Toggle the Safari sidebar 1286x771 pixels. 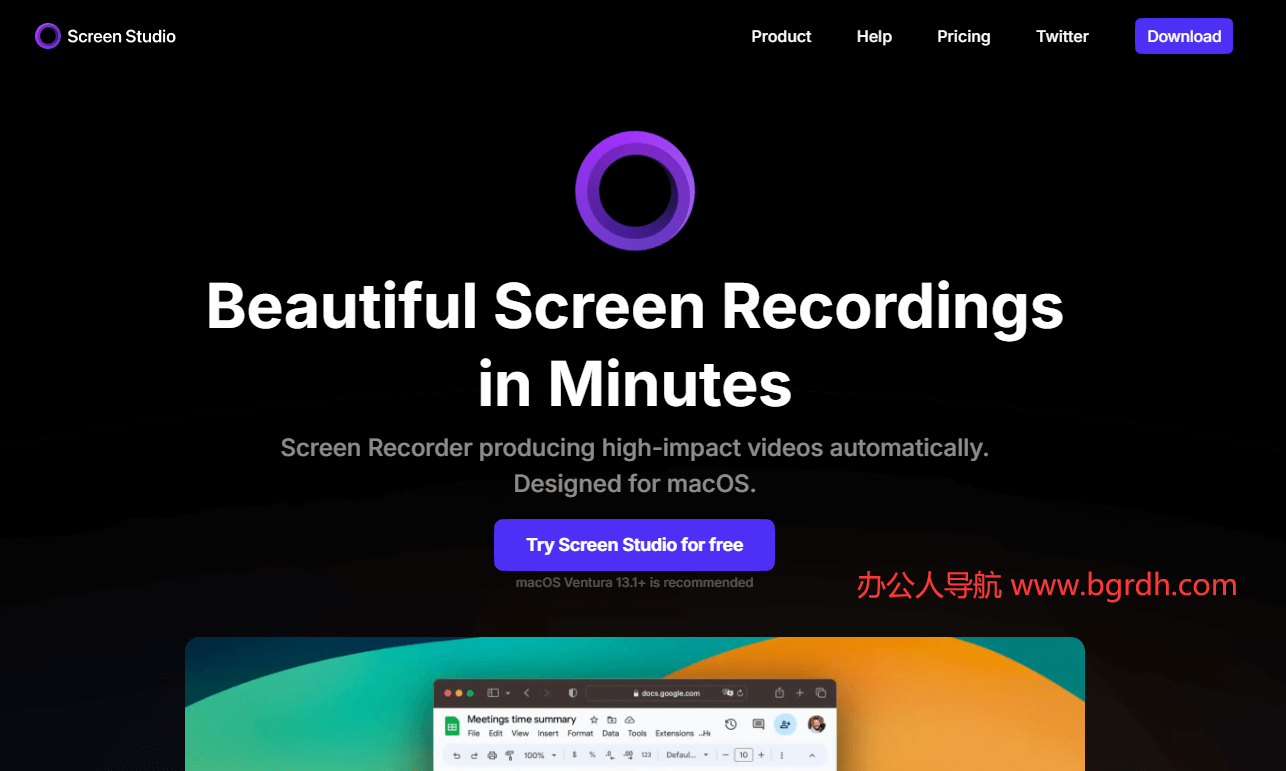click(492, 693)
